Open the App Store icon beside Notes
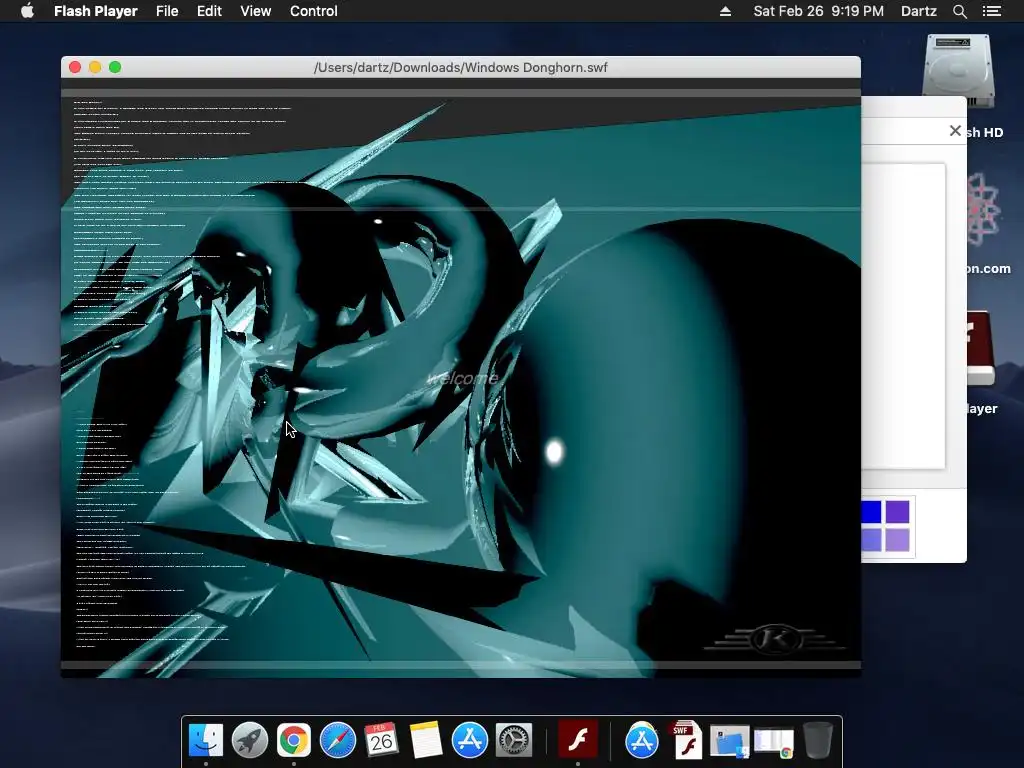The width and height of the screenshot is (1024, 768). click(470, 740)
